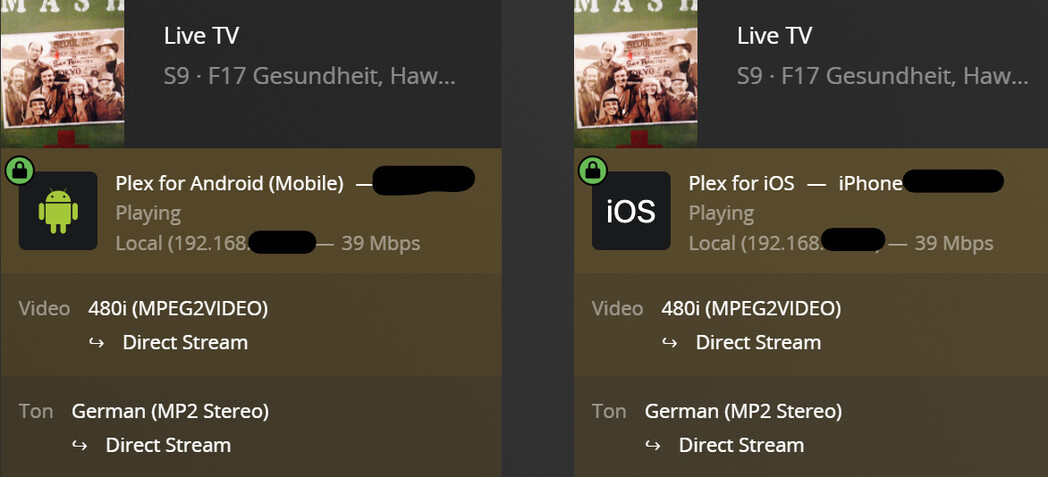Open right S9 F17 Gesundheit episode link
The width and height of the screenshot is (1048, 477).
tap(882, 76)
